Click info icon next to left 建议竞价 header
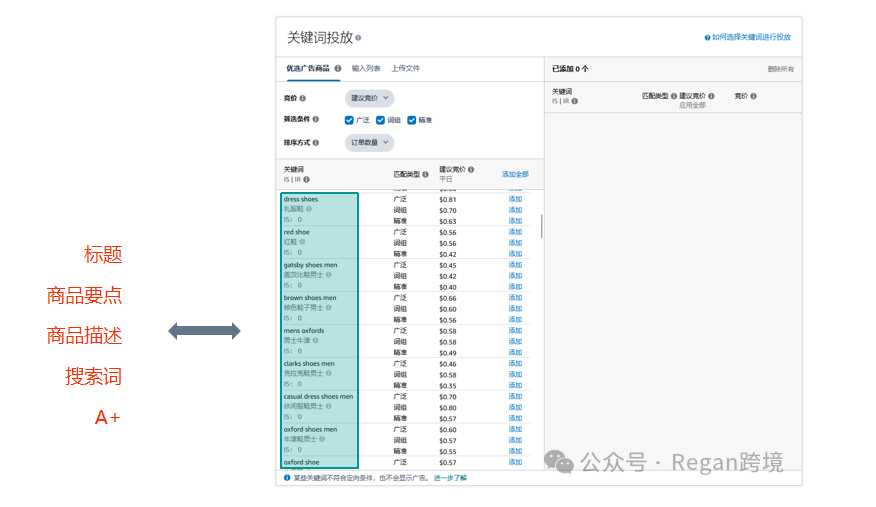 (x=471, y=170)
